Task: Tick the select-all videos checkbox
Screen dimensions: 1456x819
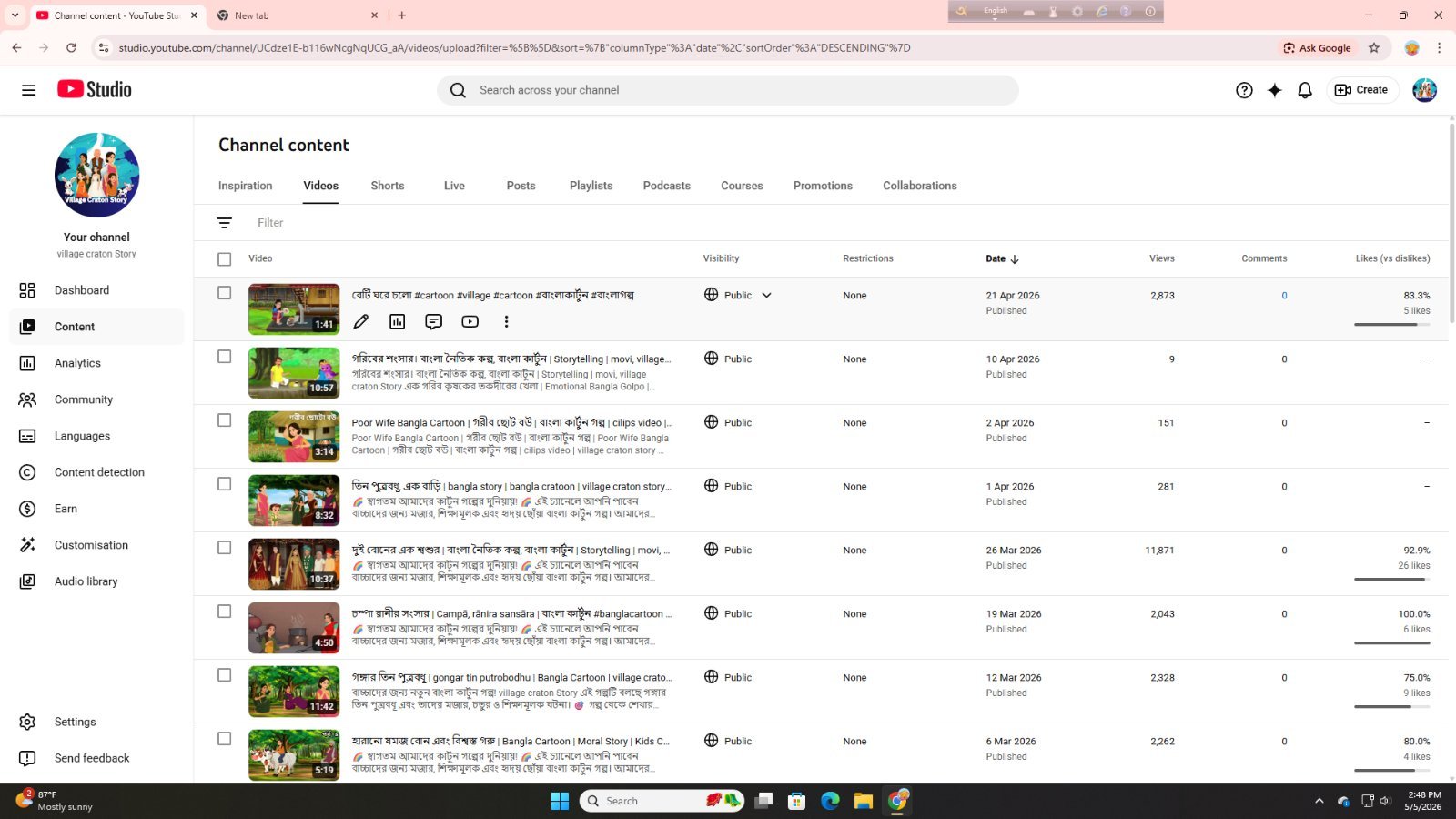Action: point(225,259)
